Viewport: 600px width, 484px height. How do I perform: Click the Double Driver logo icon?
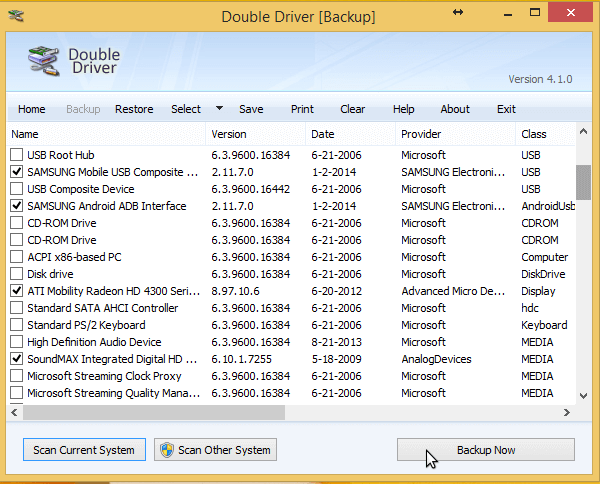pyautogui.click(x=42, y=62)
